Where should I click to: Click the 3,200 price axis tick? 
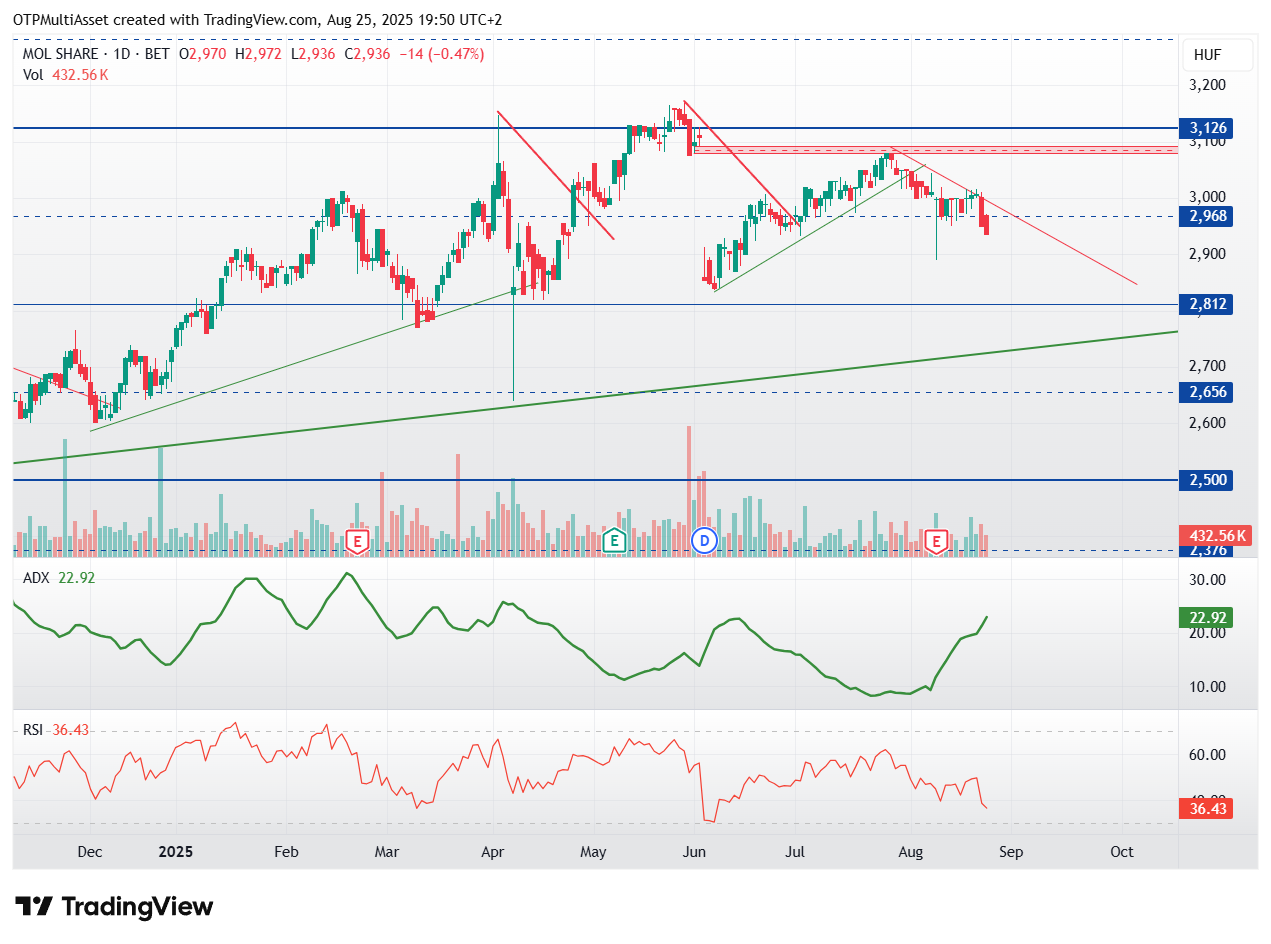(1205, 85)
